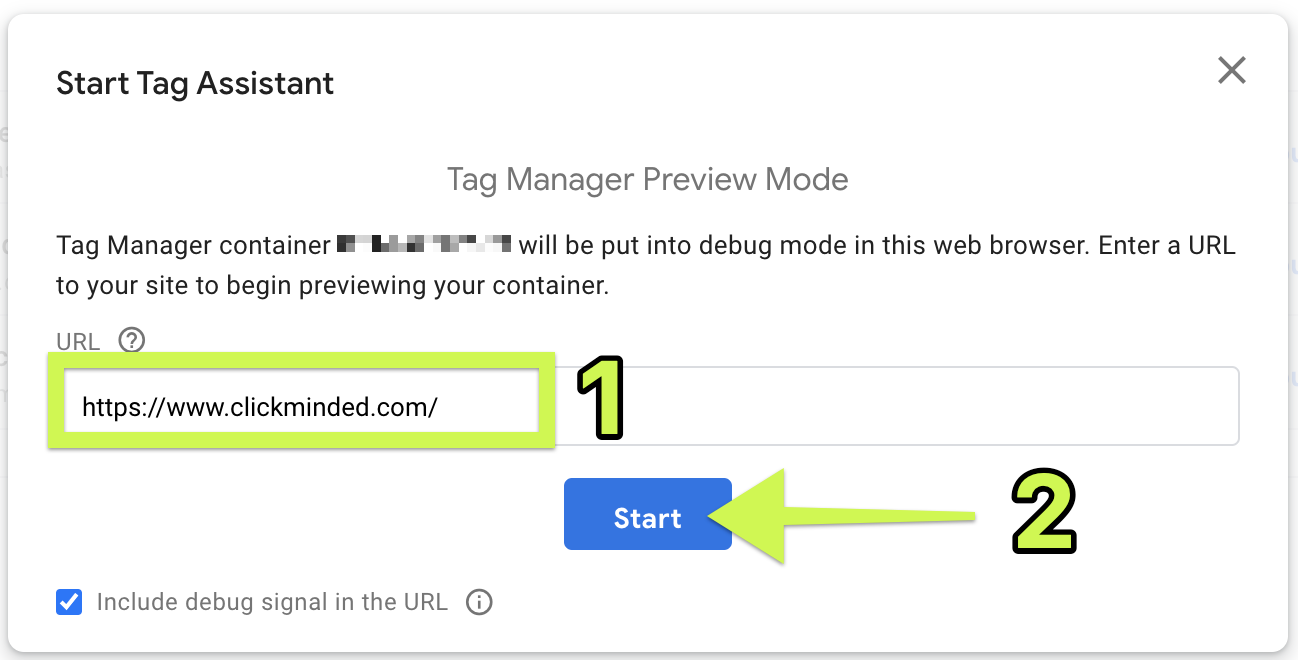
Task: Click the "Include debug signal in the URL" label
Action: pos(272,602)
